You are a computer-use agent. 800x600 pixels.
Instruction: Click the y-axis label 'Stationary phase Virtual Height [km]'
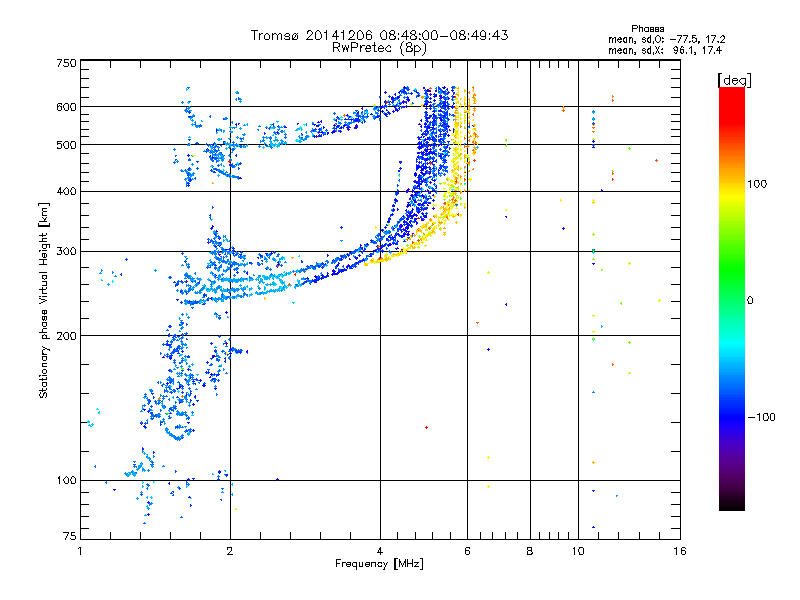(x=44, y=301)
